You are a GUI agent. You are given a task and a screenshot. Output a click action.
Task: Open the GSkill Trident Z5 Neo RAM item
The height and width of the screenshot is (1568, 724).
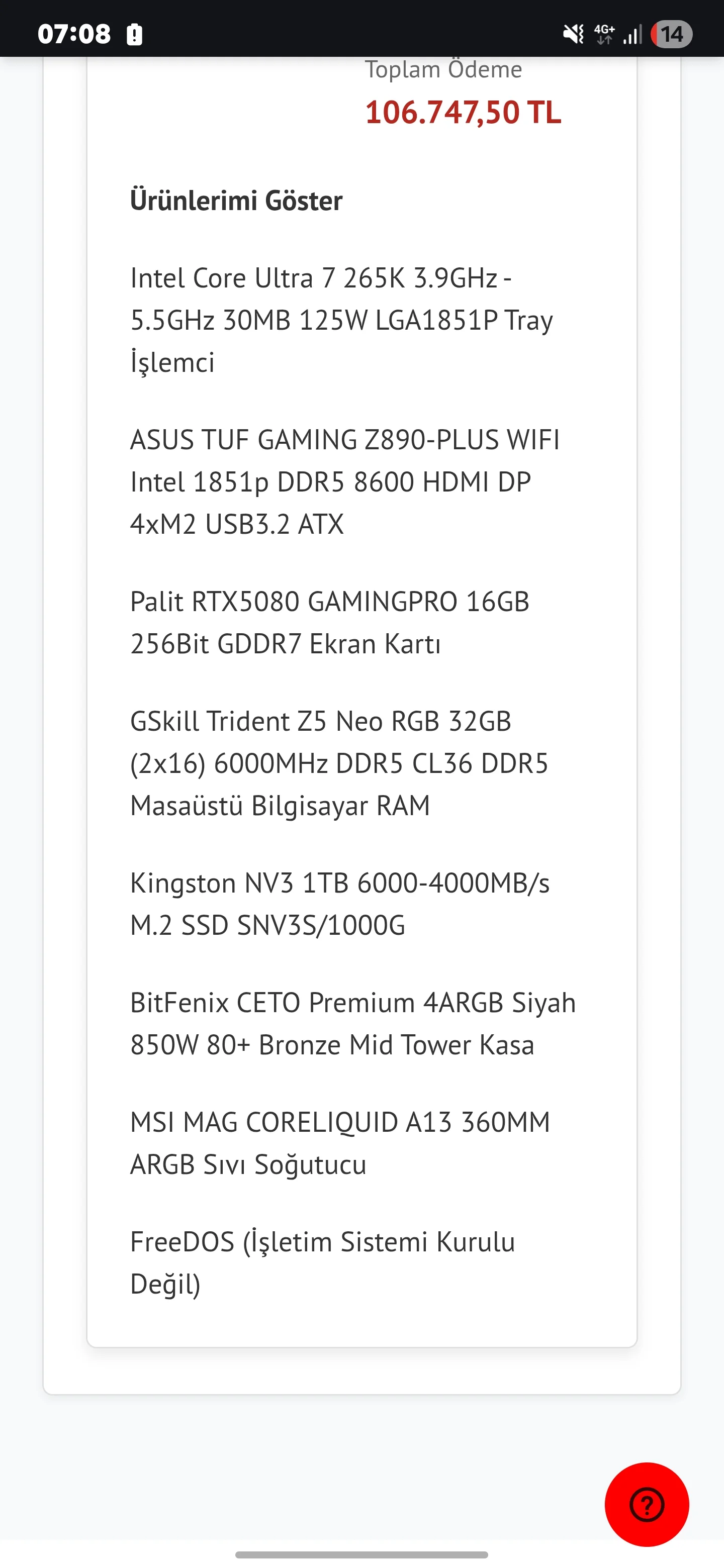coord(338,763)
